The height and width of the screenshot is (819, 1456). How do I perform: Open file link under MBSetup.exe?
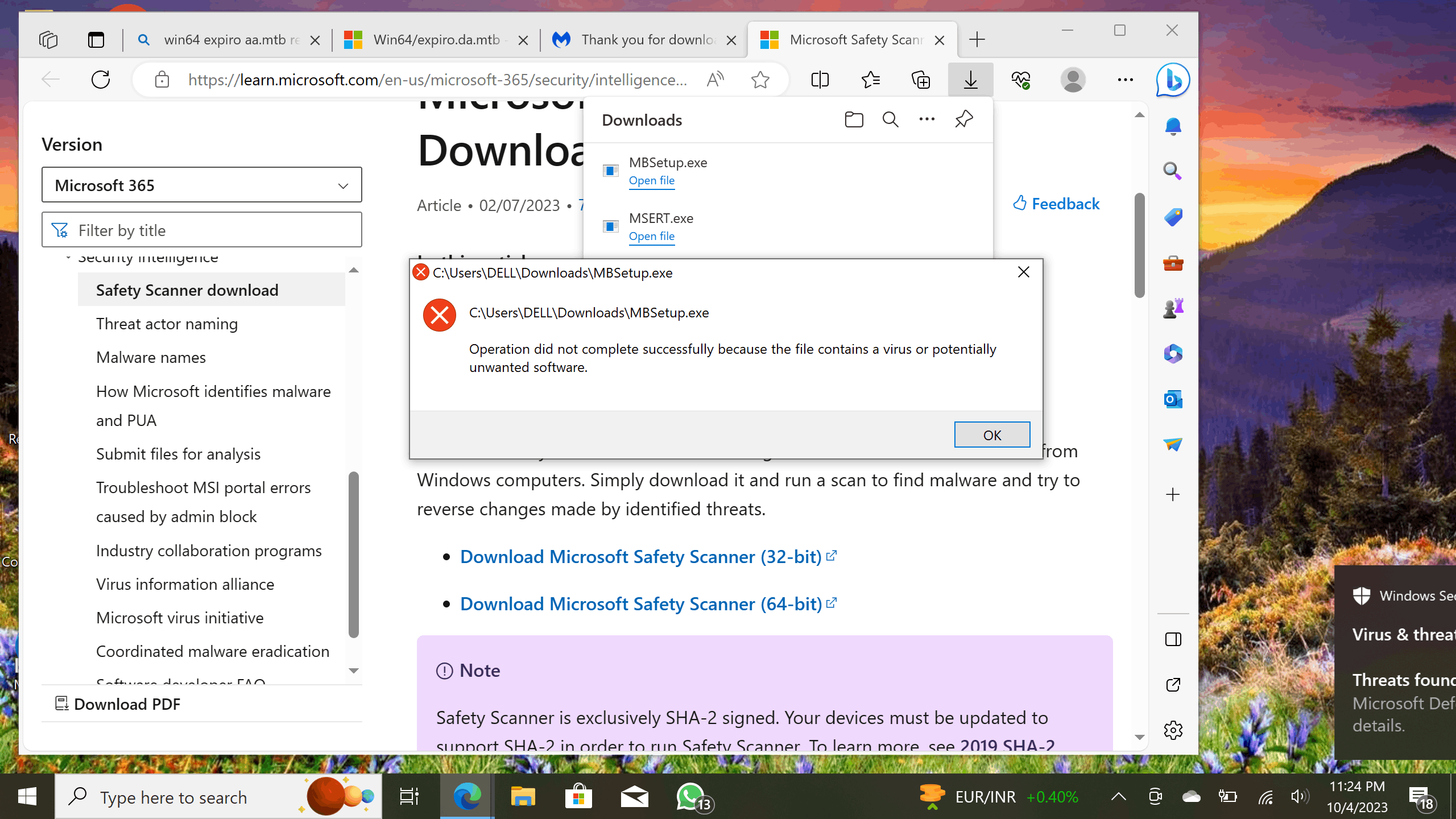click(652, 181)
